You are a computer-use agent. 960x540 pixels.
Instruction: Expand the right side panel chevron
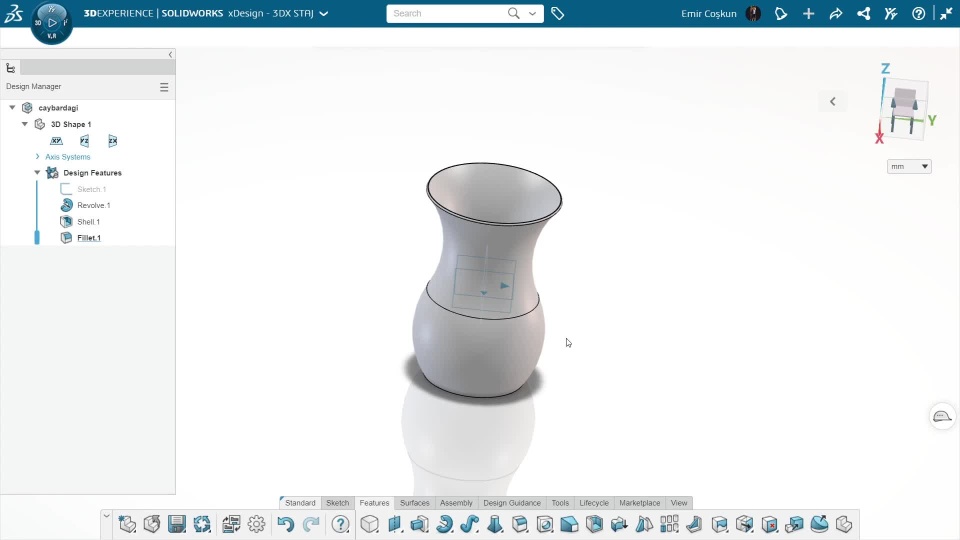(x=833, y=102)
